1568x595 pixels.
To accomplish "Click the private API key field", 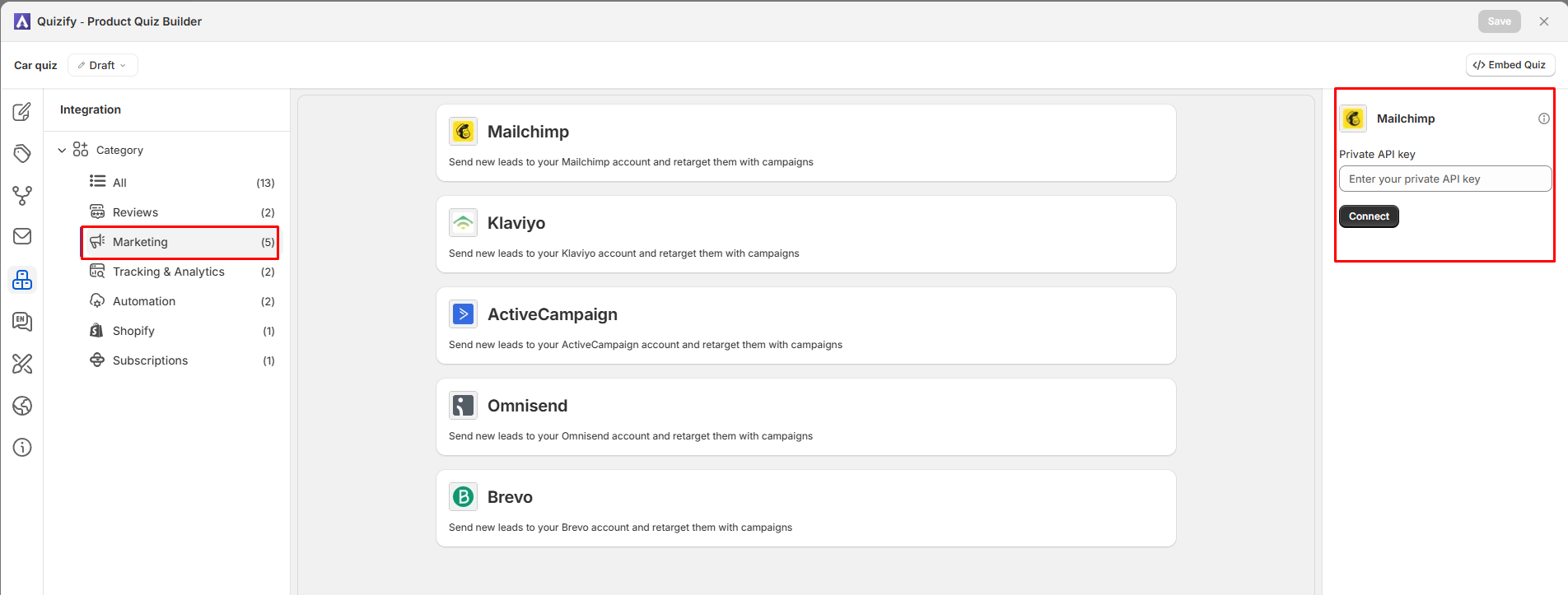I will [x=1445, y=179].
